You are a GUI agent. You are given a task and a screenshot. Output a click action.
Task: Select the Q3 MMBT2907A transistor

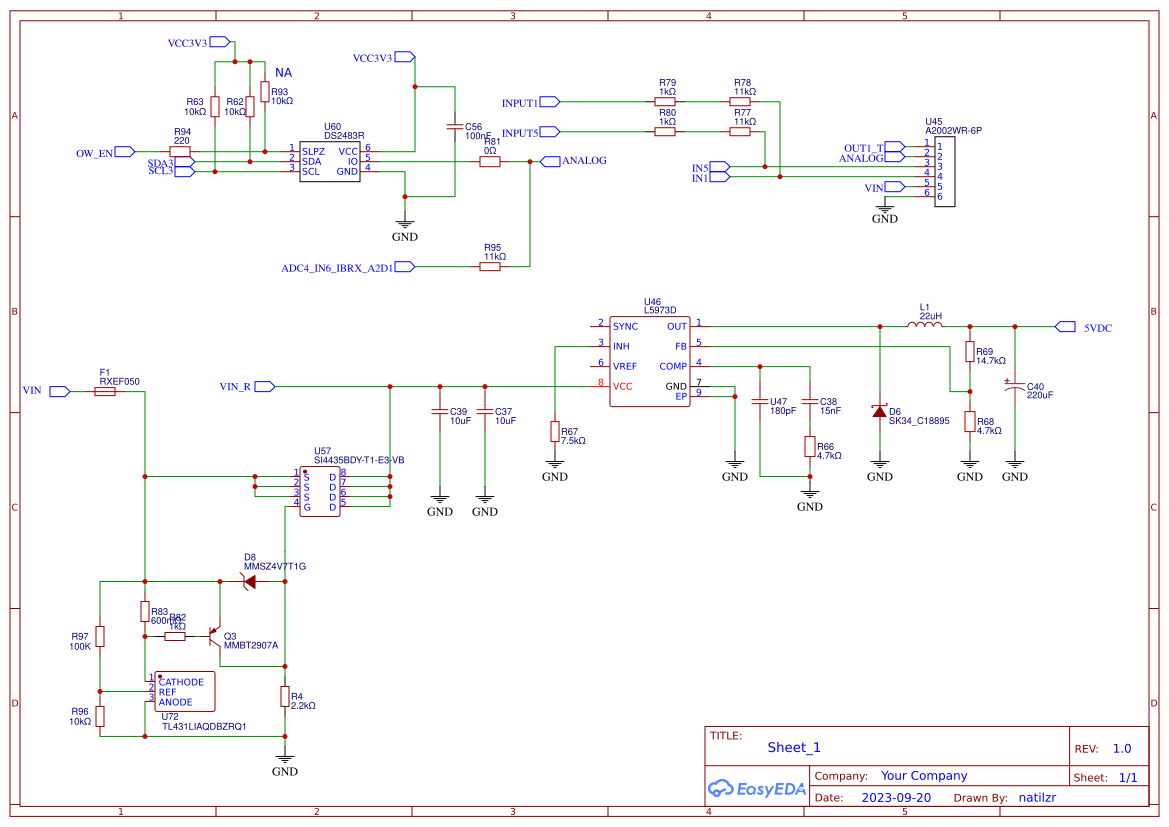point(214,636)
